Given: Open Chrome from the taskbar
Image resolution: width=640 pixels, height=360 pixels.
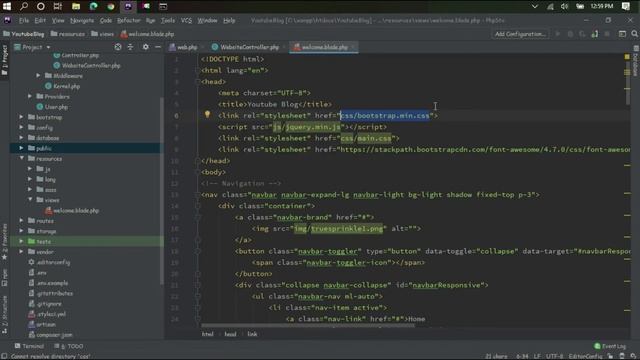Looking at the screenshot, I should coord(111,6).
